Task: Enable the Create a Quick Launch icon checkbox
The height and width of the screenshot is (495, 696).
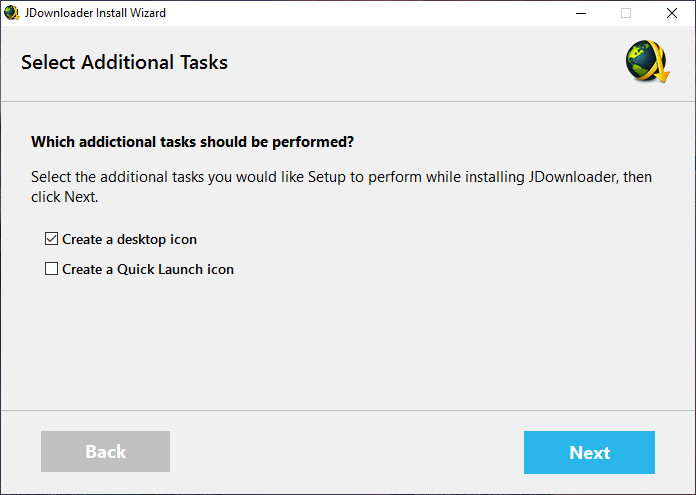Action: [52, 269]
